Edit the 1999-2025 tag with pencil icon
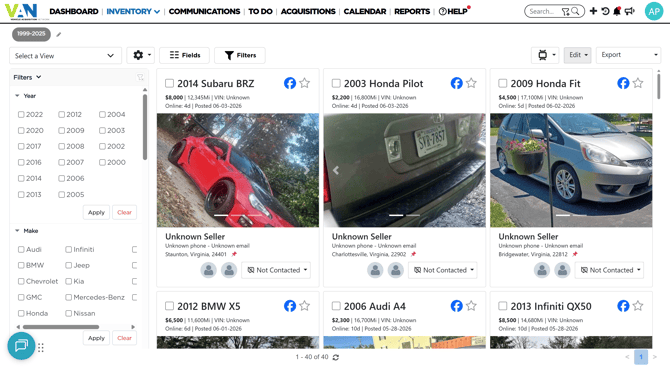The height and width of the screenshot is (367, 670). [x=59, y=35]
